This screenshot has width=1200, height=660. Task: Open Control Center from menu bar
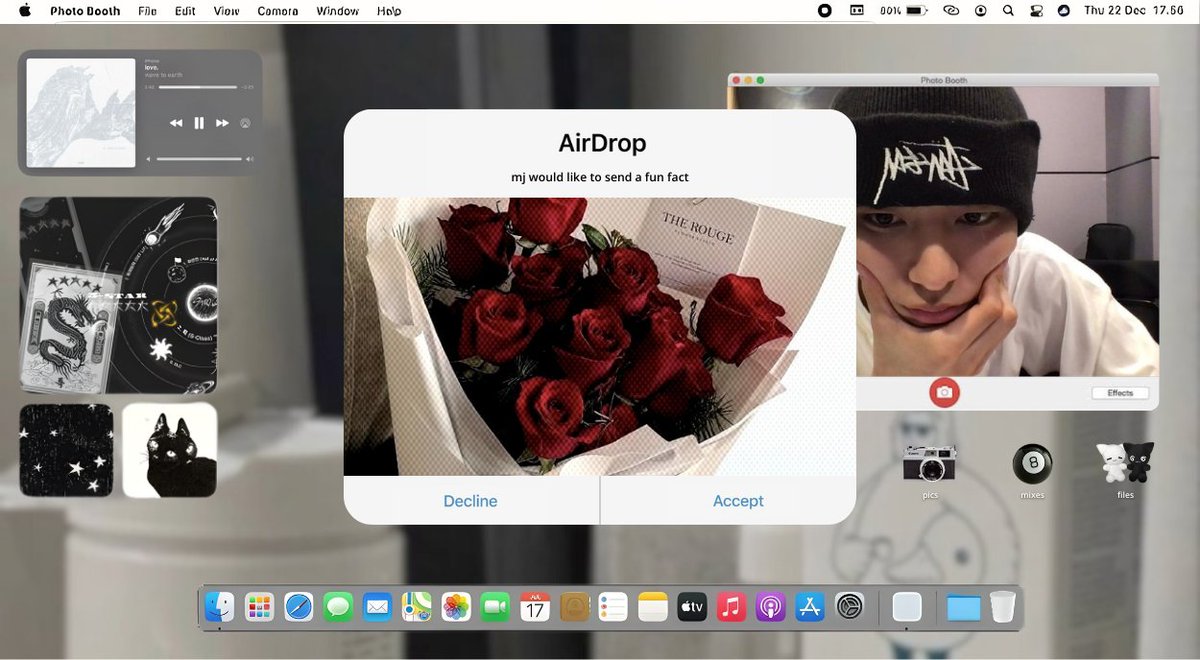tap(1036, 11)
